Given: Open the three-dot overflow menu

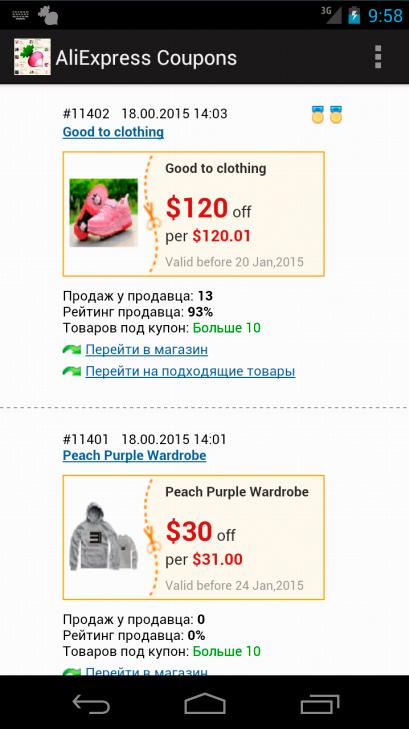Looking at the screenshot, I should [x=378, y=57].
